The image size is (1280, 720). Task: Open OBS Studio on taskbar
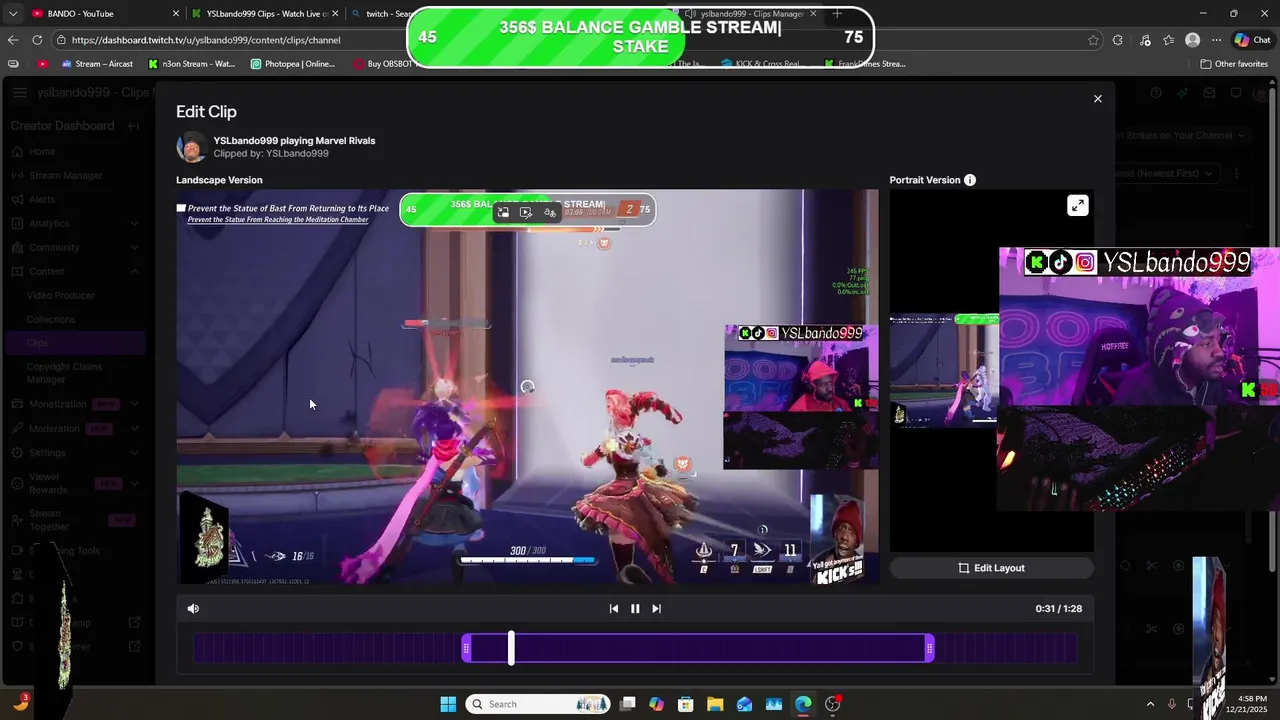click(833, 704)
